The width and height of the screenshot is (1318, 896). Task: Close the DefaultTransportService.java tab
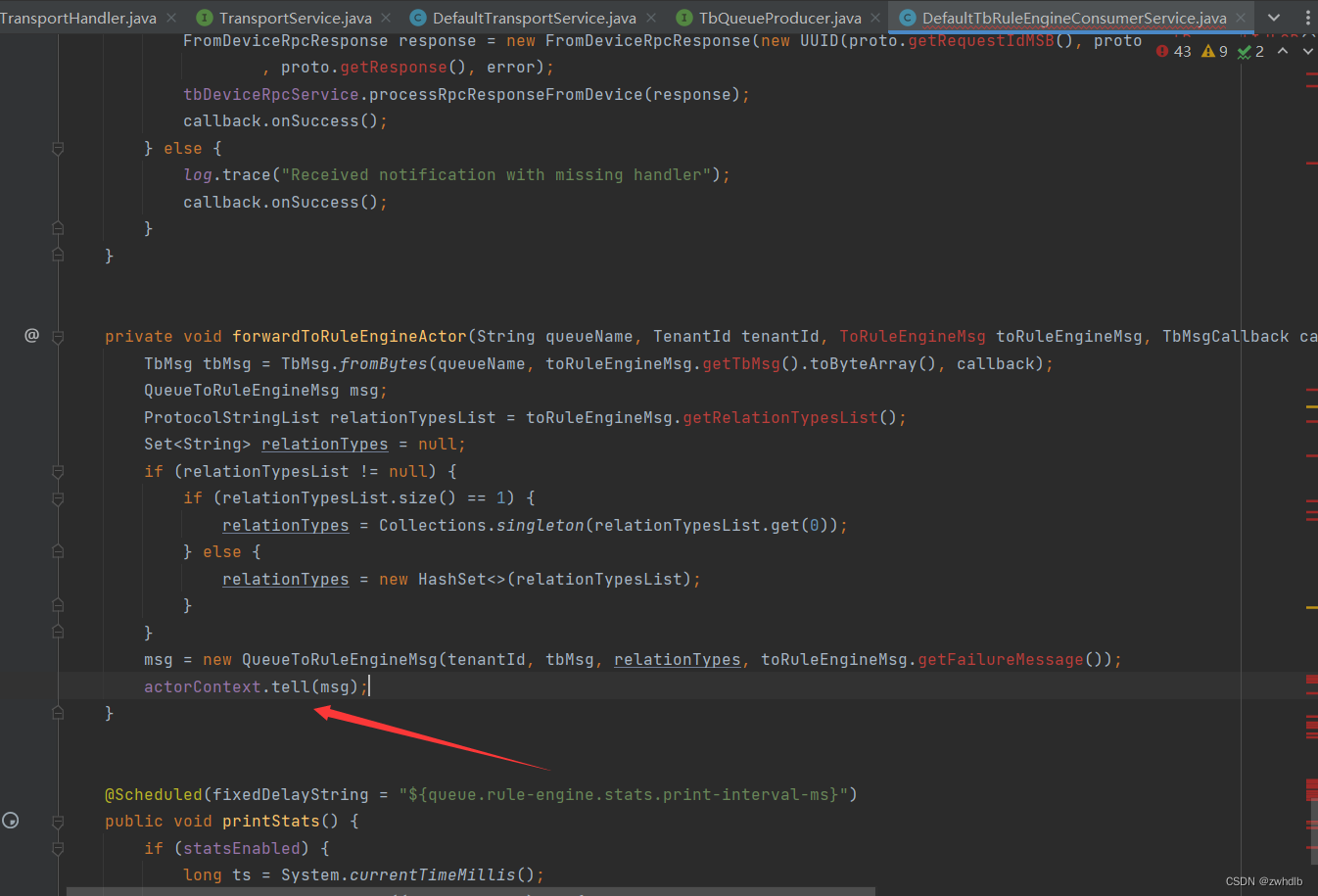651,18
